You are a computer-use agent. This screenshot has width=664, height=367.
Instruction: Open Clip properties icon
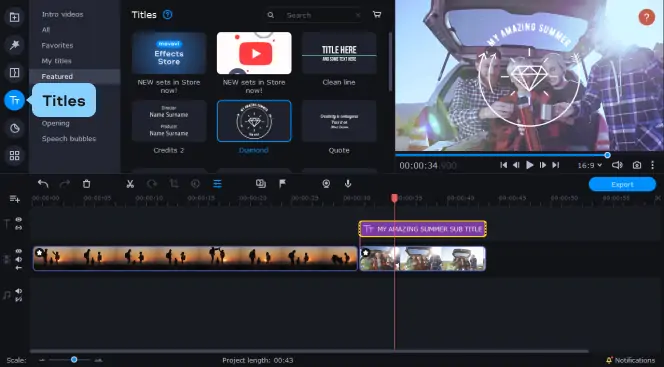(217, 184)
